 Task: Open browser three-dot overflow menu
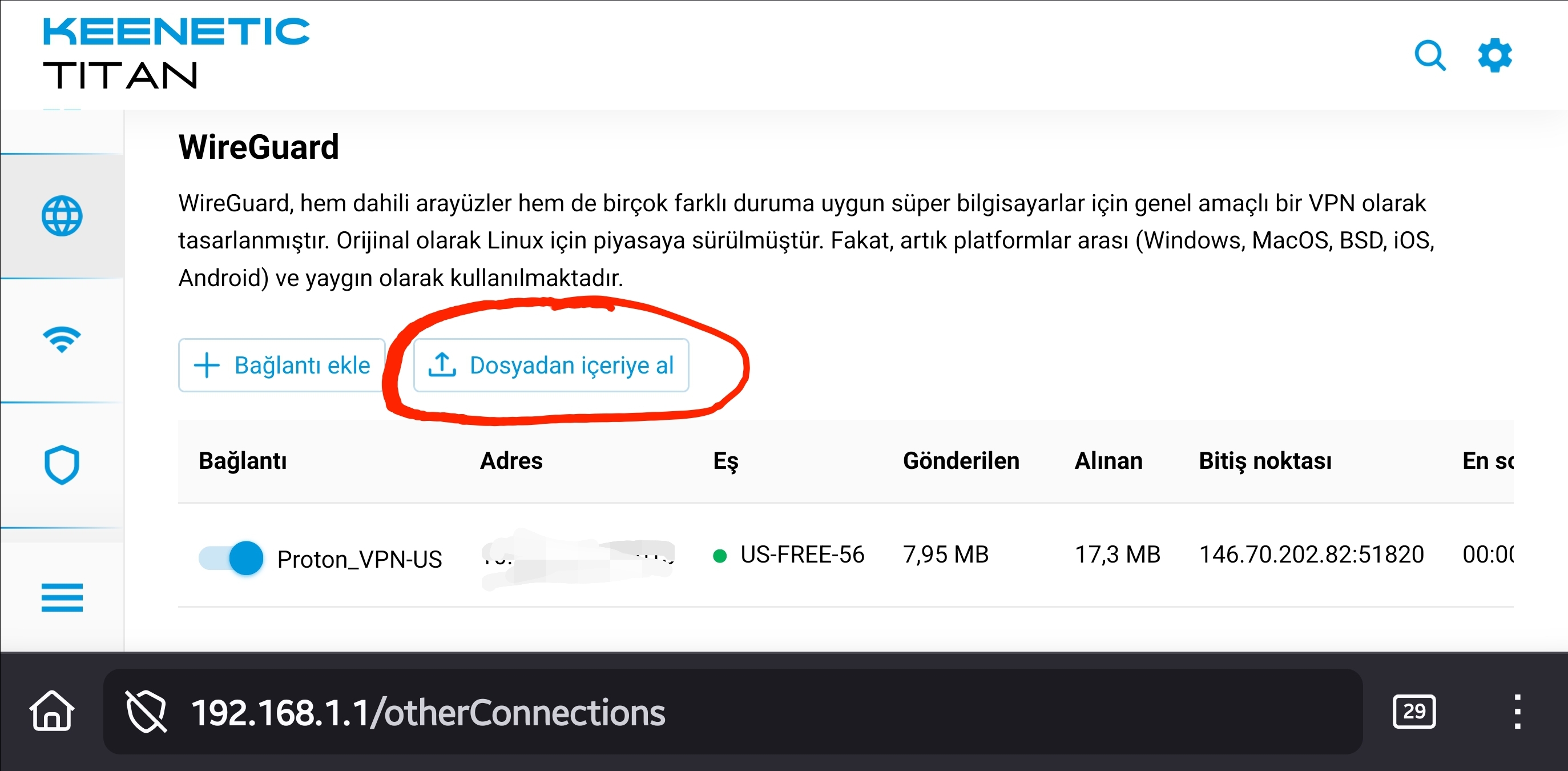point(1517,710)
